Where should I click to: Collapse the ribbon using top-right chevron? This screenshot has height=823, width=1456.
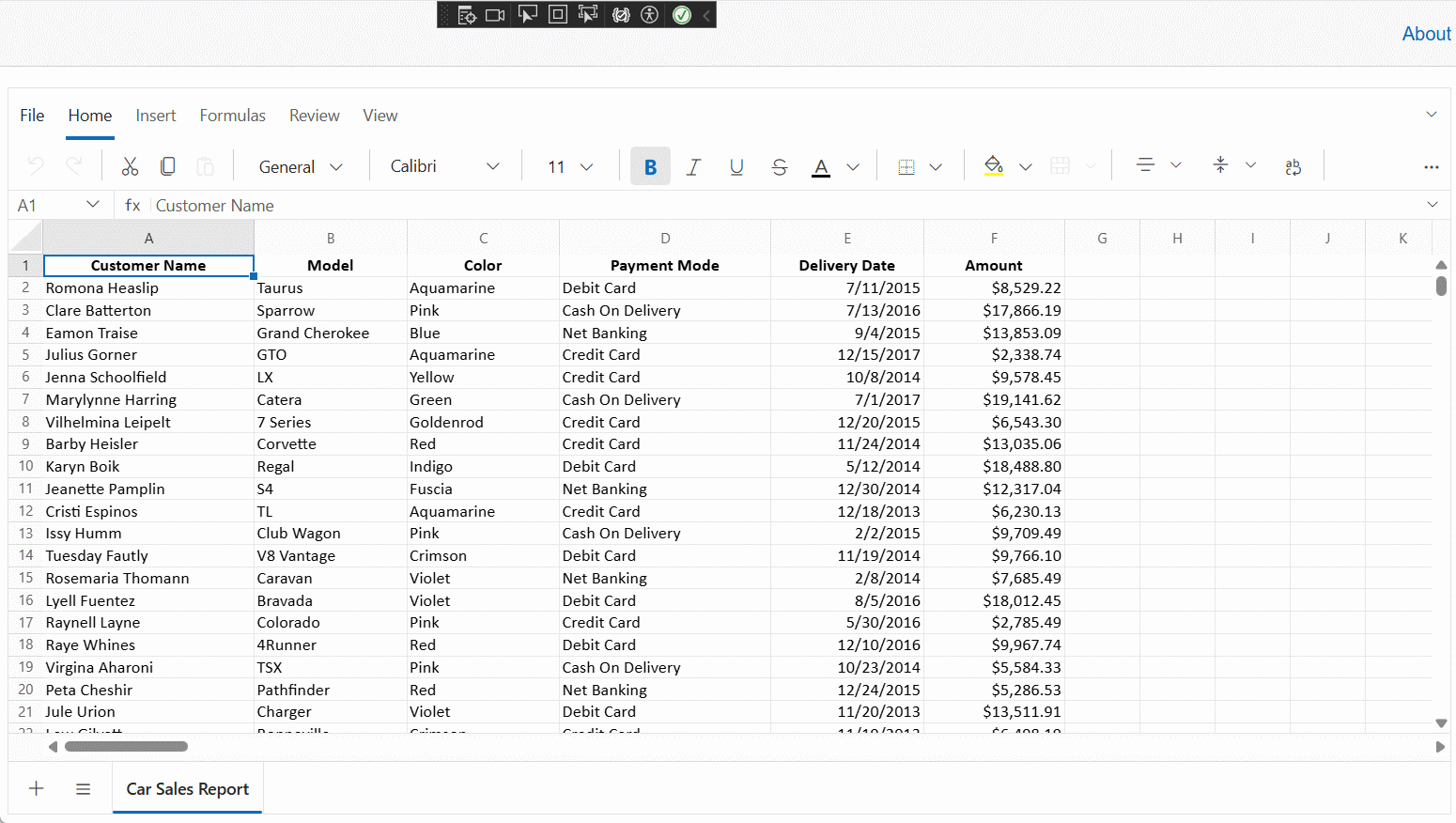point(1432,115)
